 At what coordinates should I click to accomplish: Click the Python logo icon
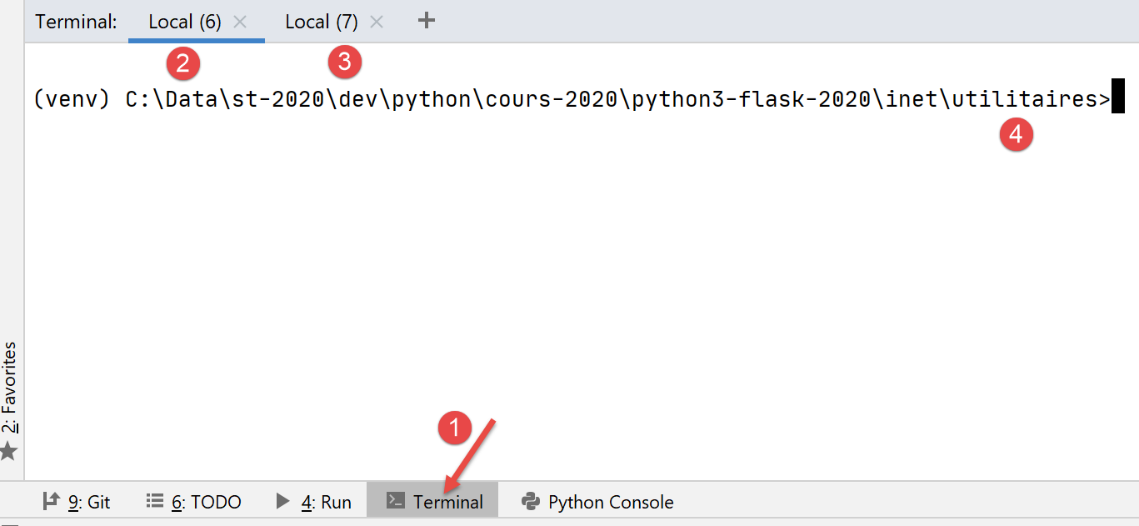click(531, 501)
